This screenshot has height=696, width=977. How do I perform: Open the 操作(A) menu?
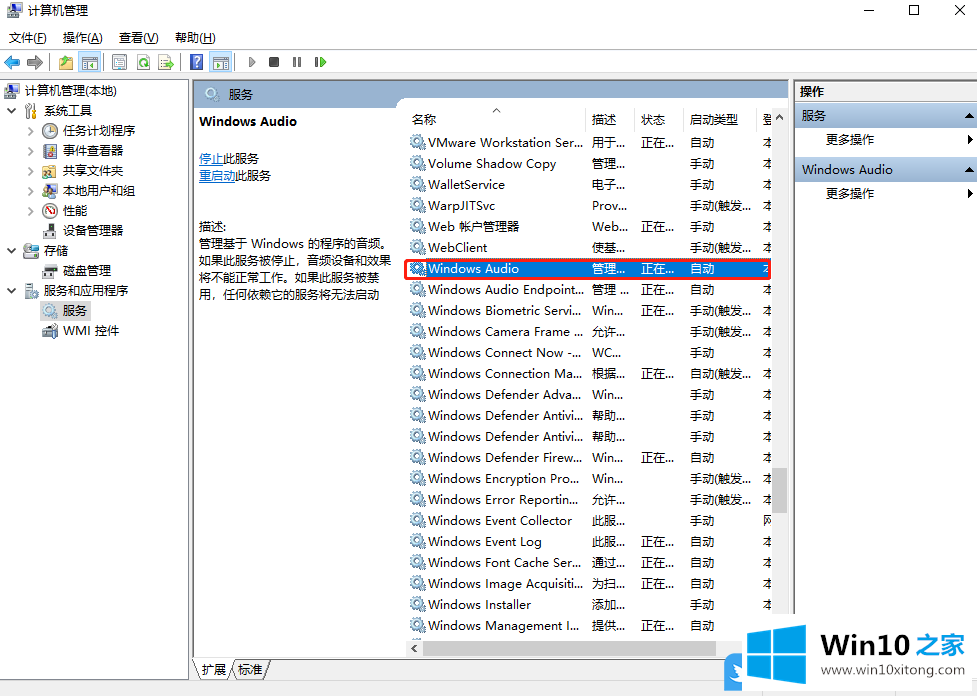(82, 38)
